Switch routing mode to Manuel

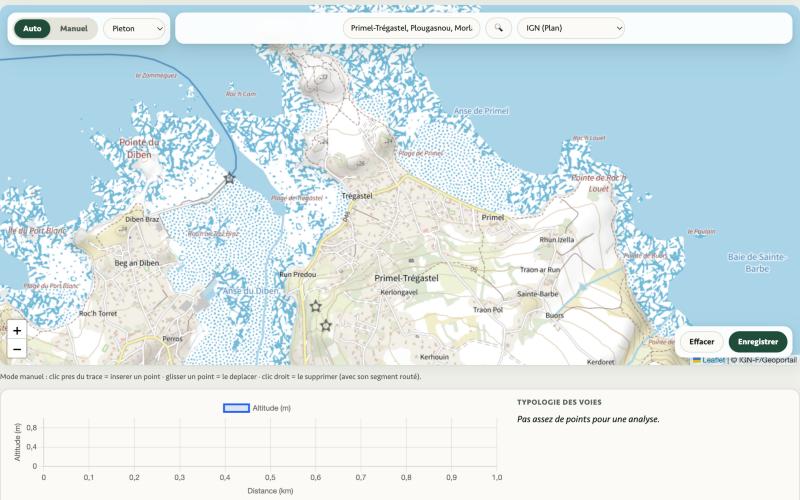tap(74, 29)
